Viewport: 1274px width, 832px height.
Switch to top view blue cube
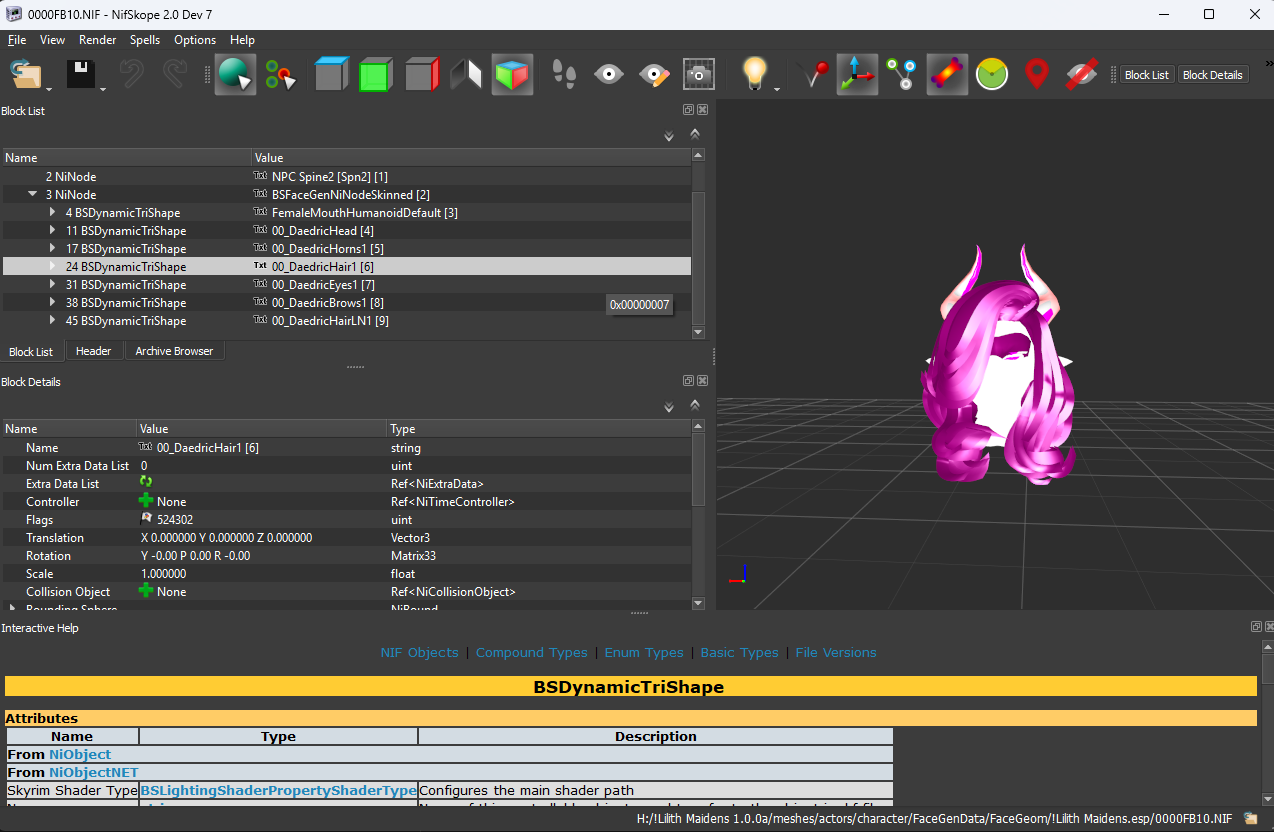[x=331, y=74]
